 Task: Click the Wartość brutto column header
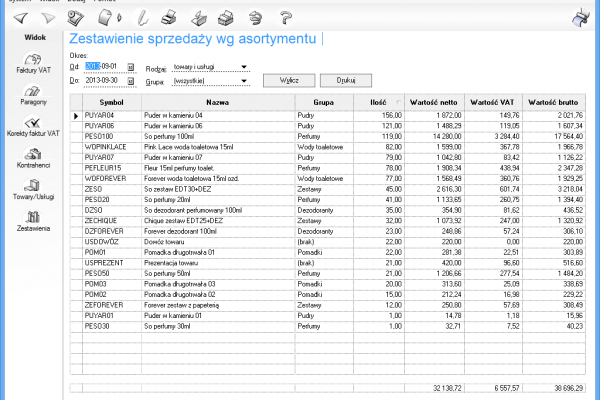tap(555, 102)
